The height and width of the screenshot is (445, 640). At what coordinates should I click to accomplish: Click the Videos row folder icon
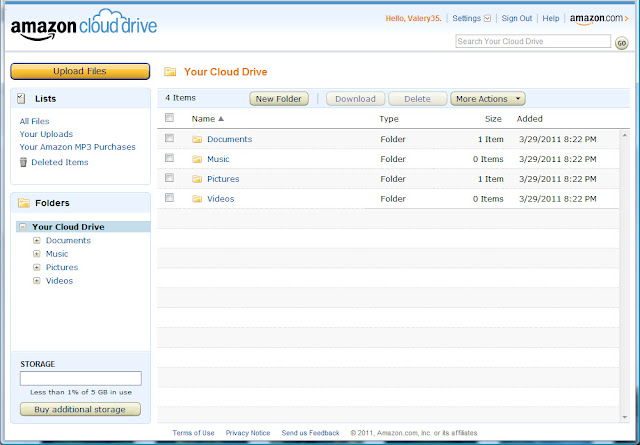click(197, 199)
